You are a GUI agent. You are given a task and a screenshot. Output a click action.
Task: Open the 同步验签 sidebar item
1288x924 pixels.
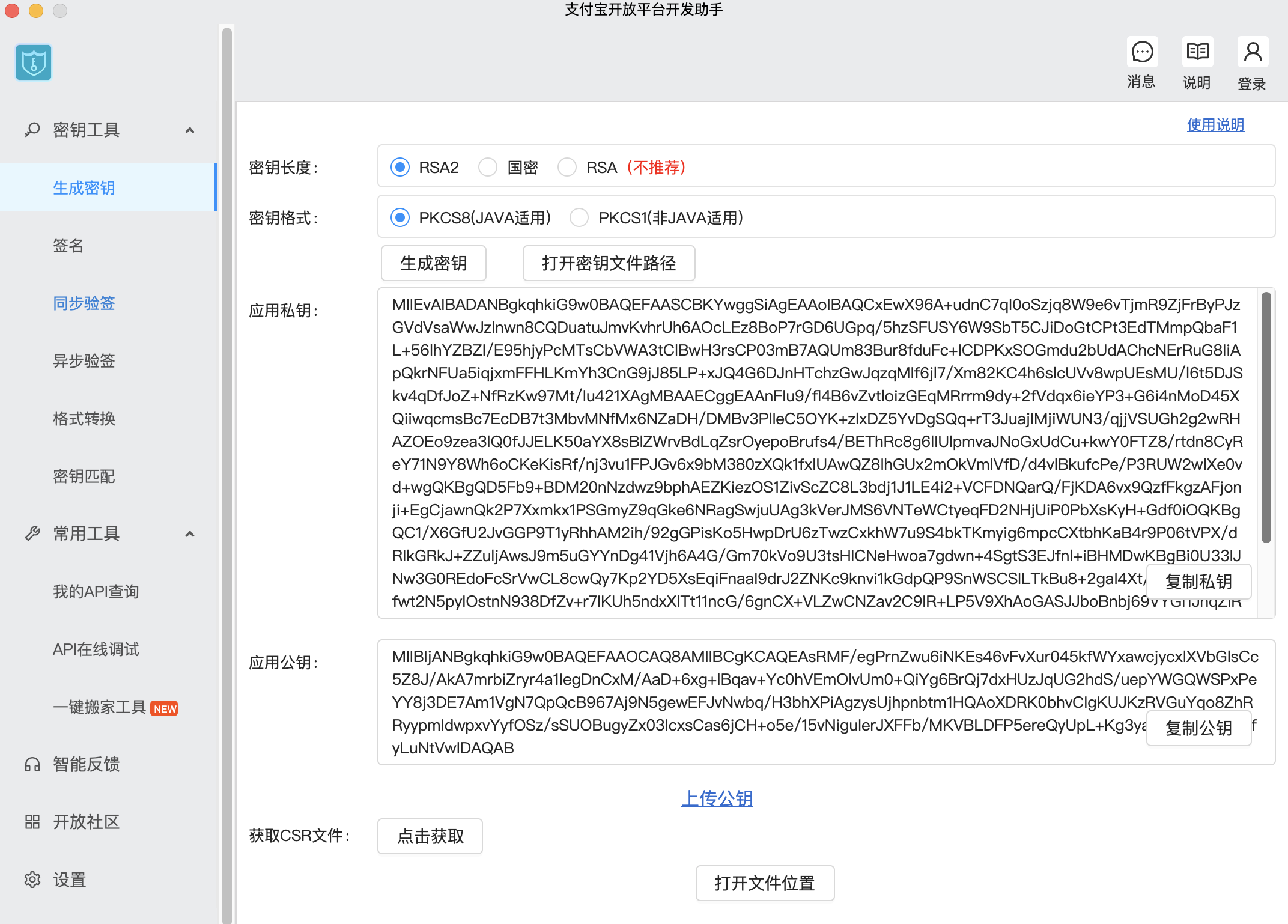point(109,303)
